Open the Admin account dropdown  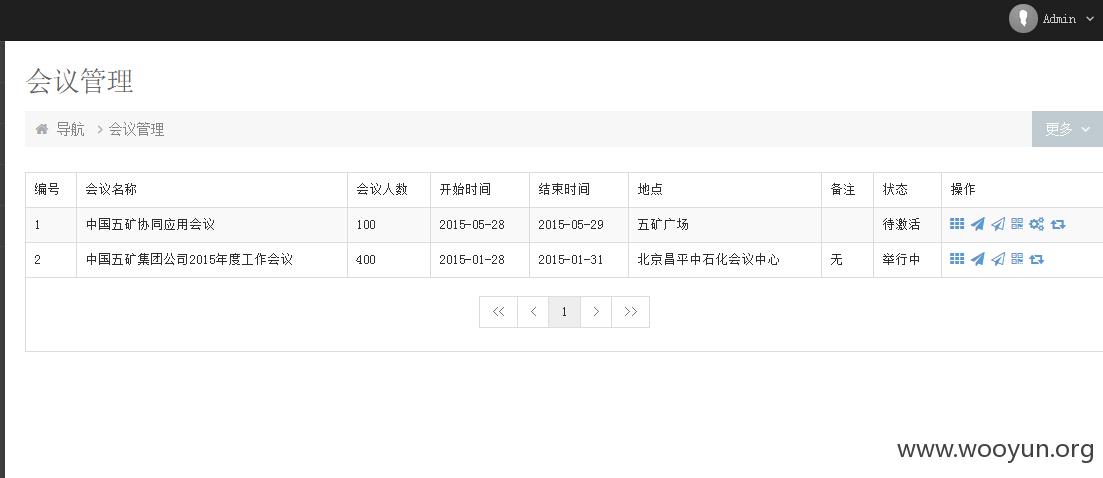pyautogui.click(x=1068, y=19)
